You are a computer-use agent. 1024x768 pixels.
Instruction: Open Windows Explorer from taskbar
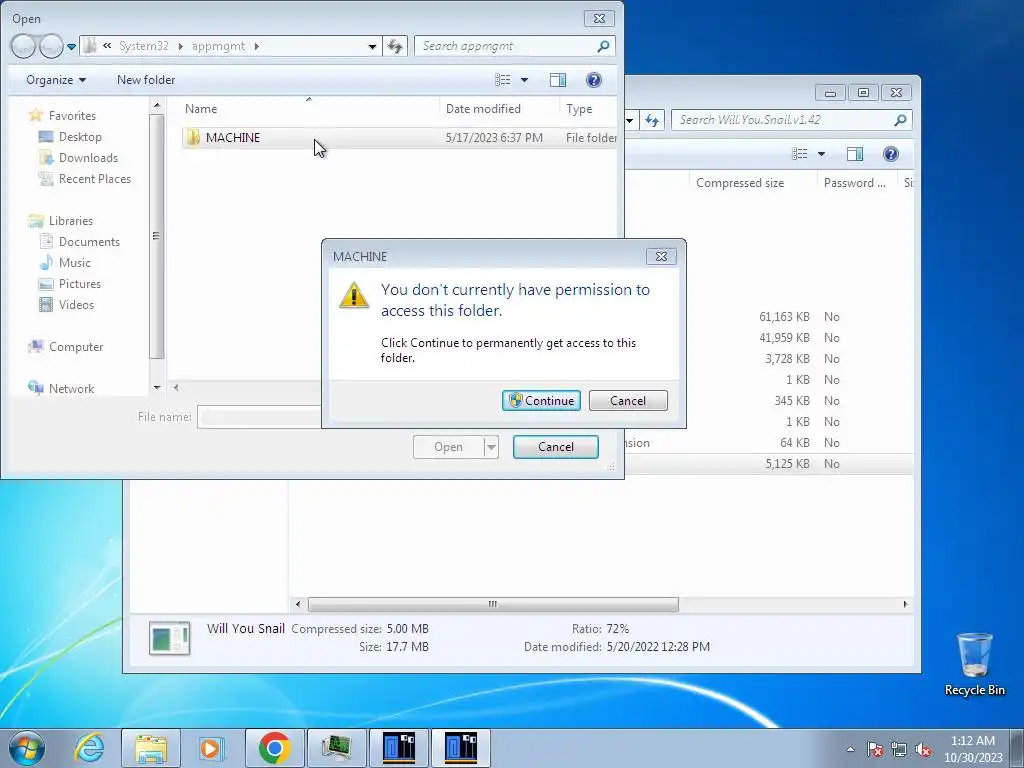point(151,748)
